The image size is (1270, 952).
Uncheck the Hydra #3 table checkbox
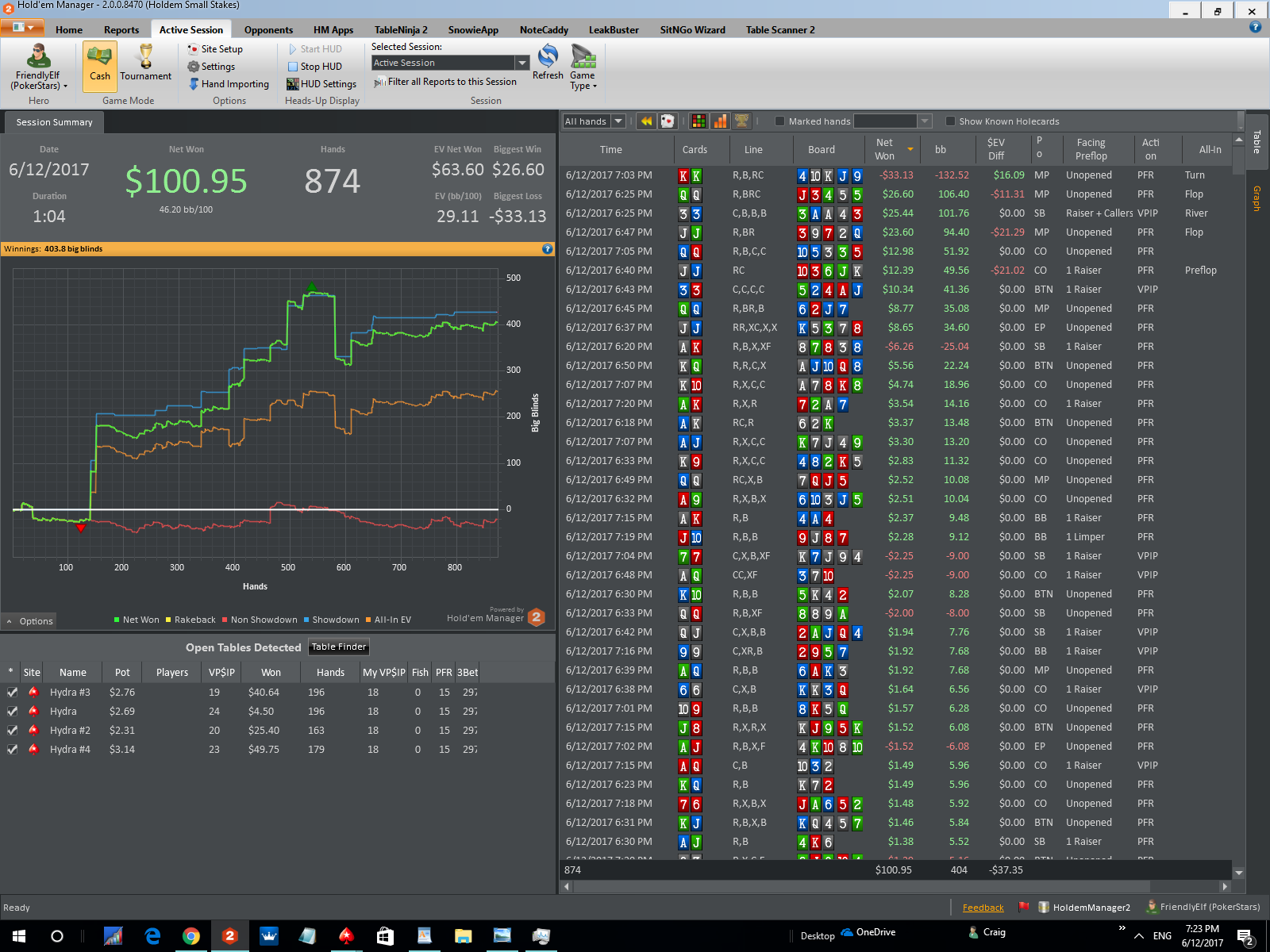12,693
